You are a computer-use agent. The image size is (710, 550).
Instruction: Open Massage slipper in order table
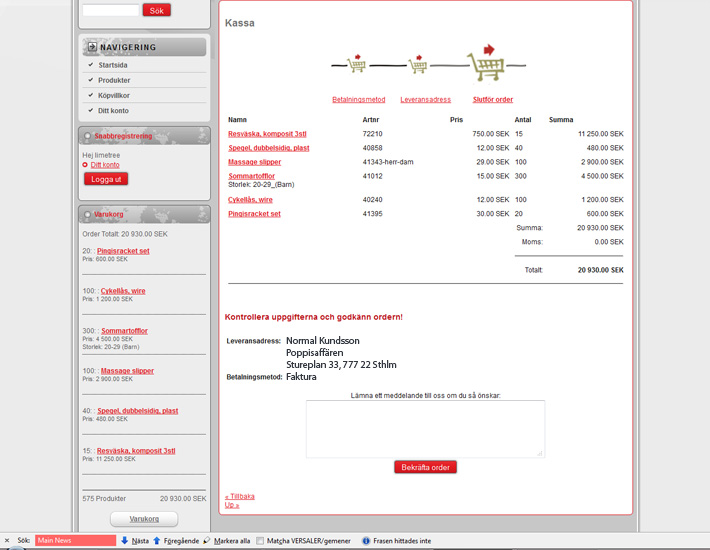pyautogui.click(x=254, y=162)
